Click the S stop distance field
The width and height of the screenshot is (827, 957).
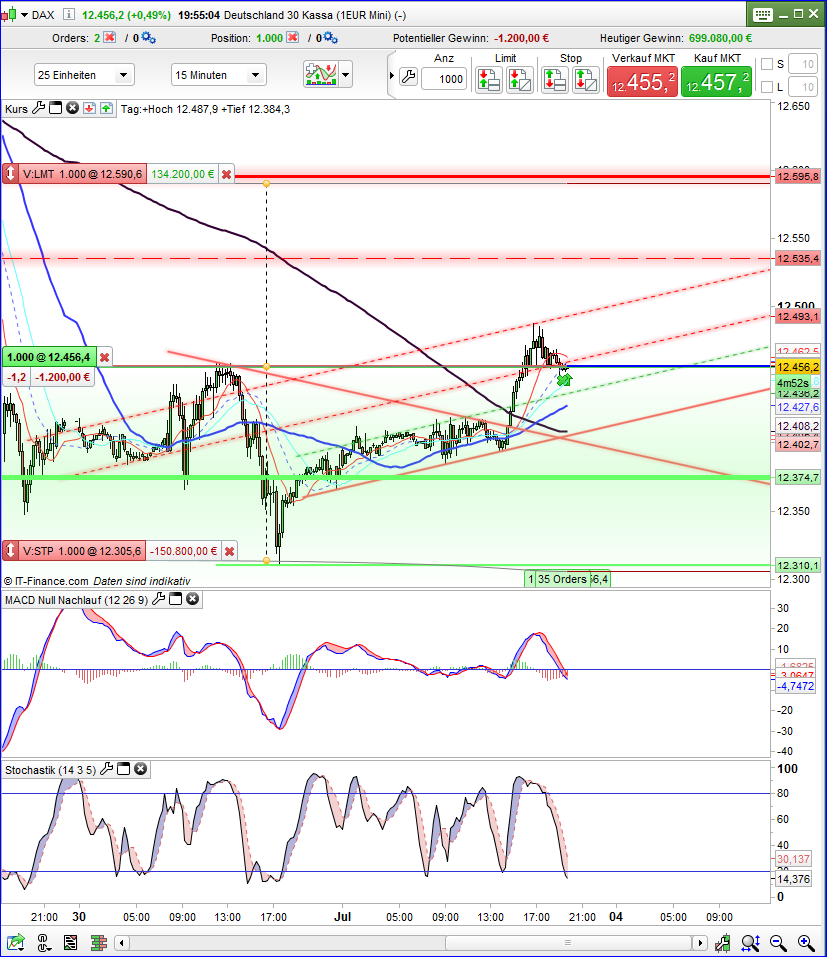coord(803,64)
